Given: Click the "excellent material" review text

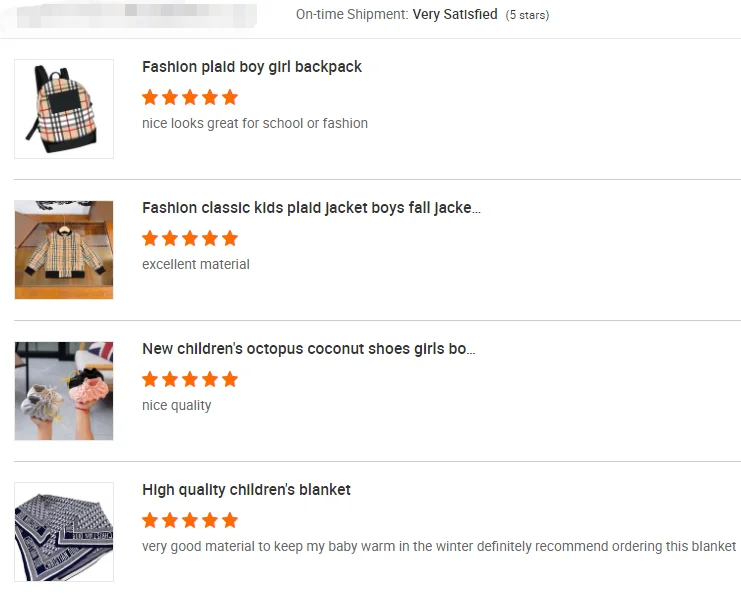Looking at the screenshot, I should (x=196, y=264).
